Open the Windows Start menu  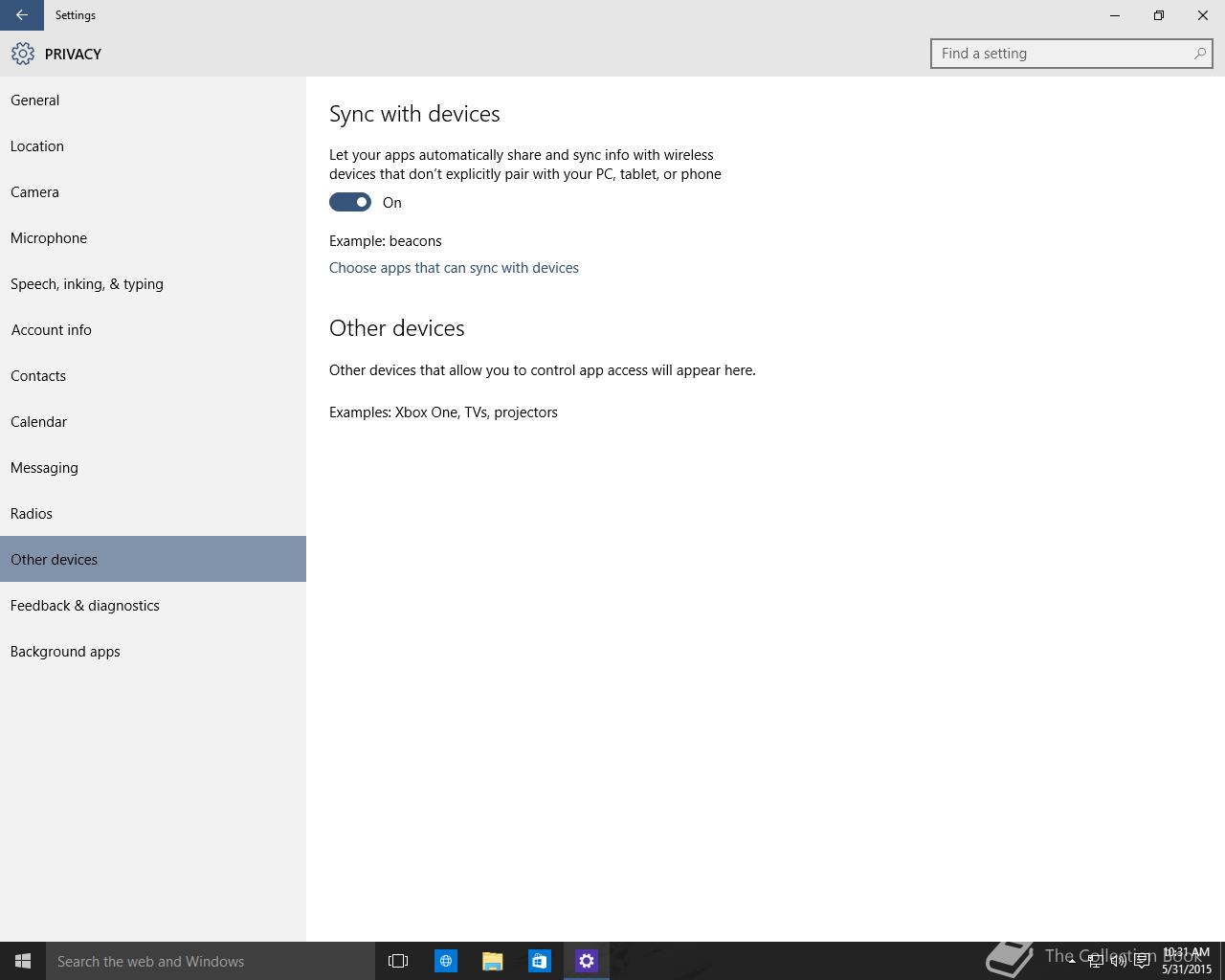click(x=23, y=961)
